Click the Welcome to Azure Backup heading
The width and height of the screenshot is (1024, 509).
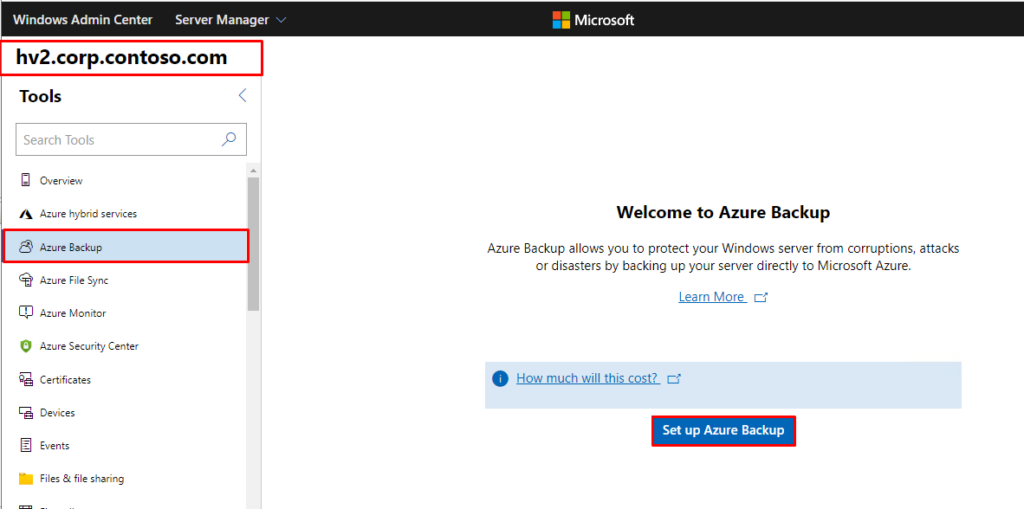pyautogui.click(x=723, y=212)
